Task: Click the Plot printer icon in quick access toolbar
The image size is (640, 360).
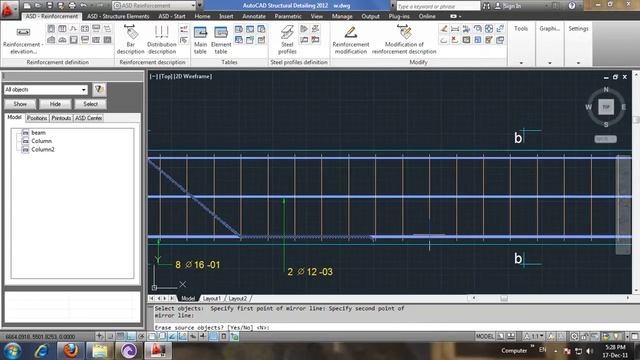Action: [72, 6]
